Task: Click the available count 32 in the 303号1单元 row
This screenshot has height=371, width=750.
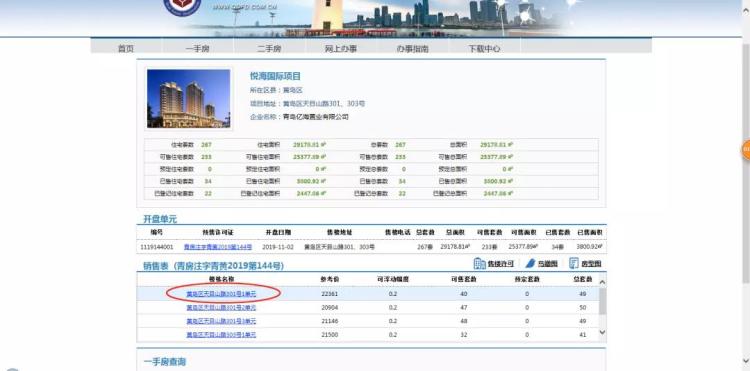Action: click(463, 335)
